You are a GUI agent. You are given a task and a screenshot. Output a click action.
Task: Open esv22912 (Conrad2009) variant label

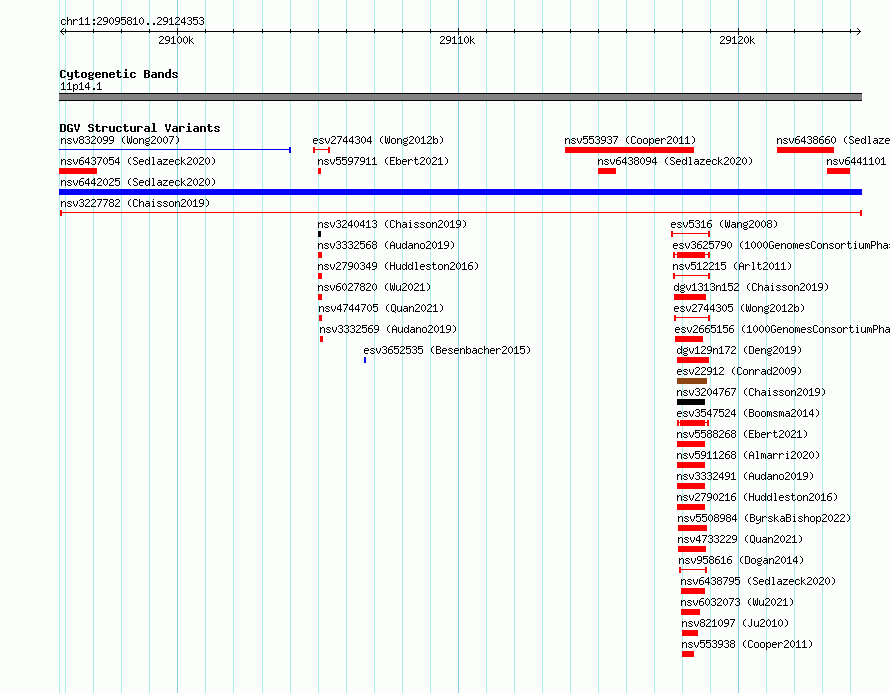[739, 371]
